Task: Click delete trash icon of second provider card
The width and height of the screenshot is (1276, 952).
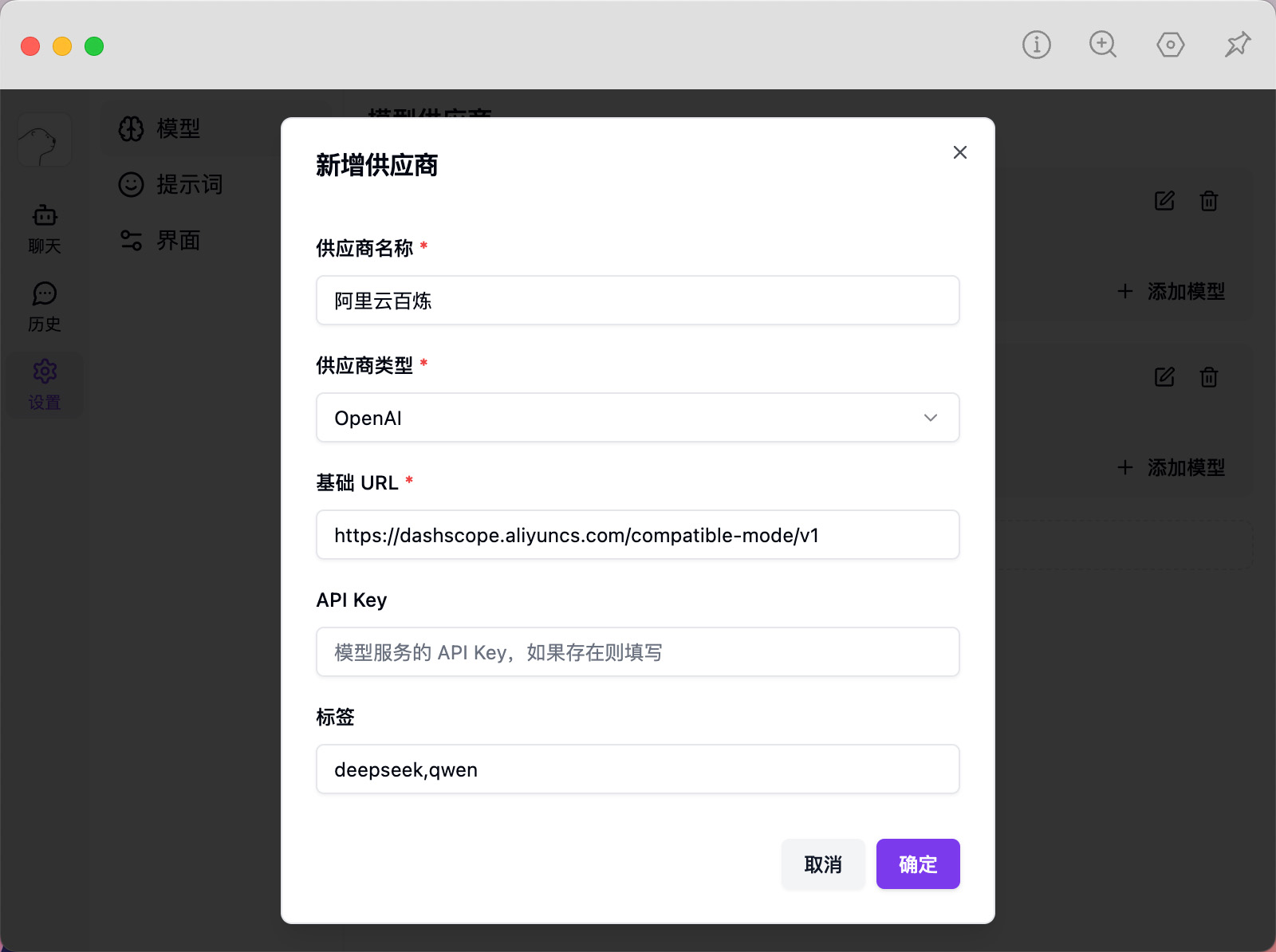Action: [1209, 377]
